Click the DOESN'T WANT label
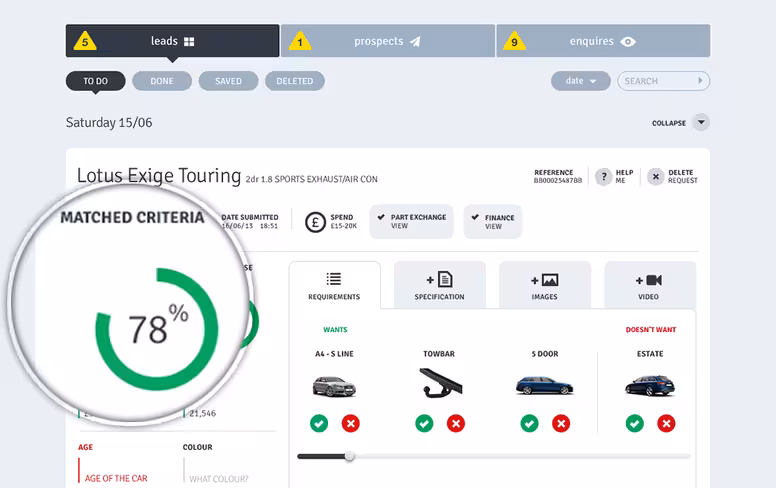Image resolution: width=776 pixels, height=488 pixels. pyautogui.click(x=651, y=330)
